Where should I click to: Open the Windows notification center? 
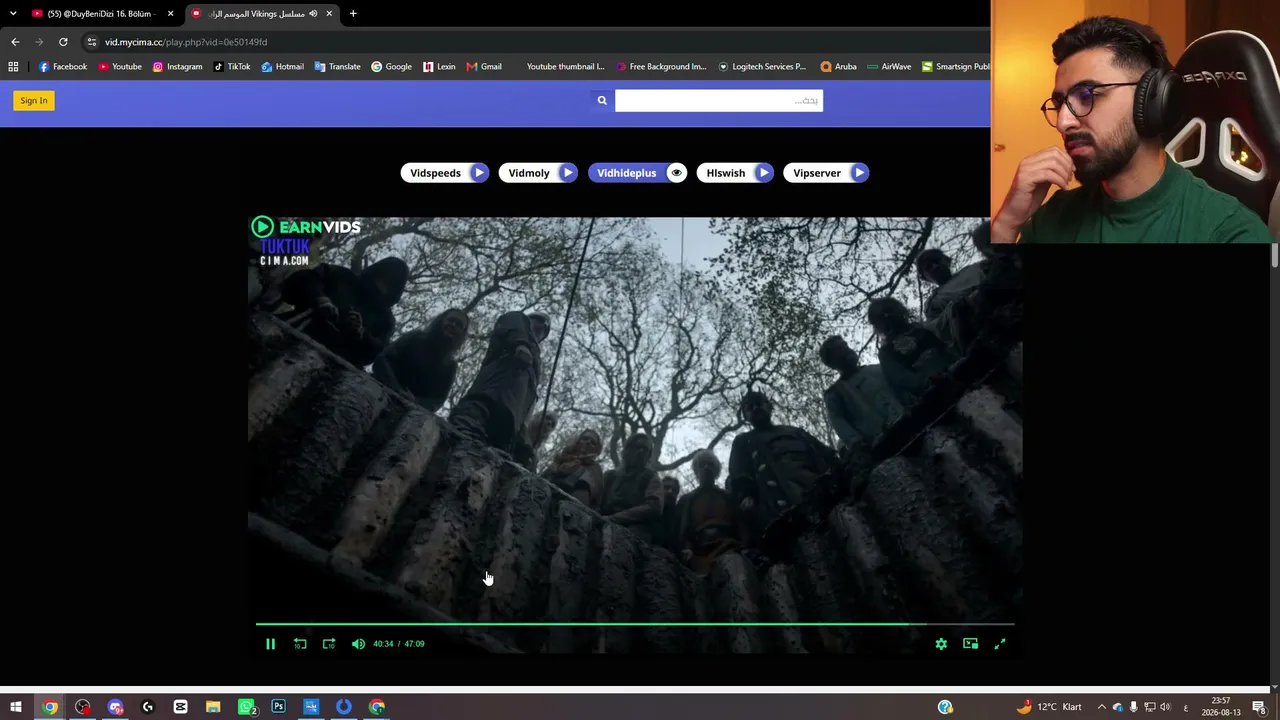(1259, 707)
